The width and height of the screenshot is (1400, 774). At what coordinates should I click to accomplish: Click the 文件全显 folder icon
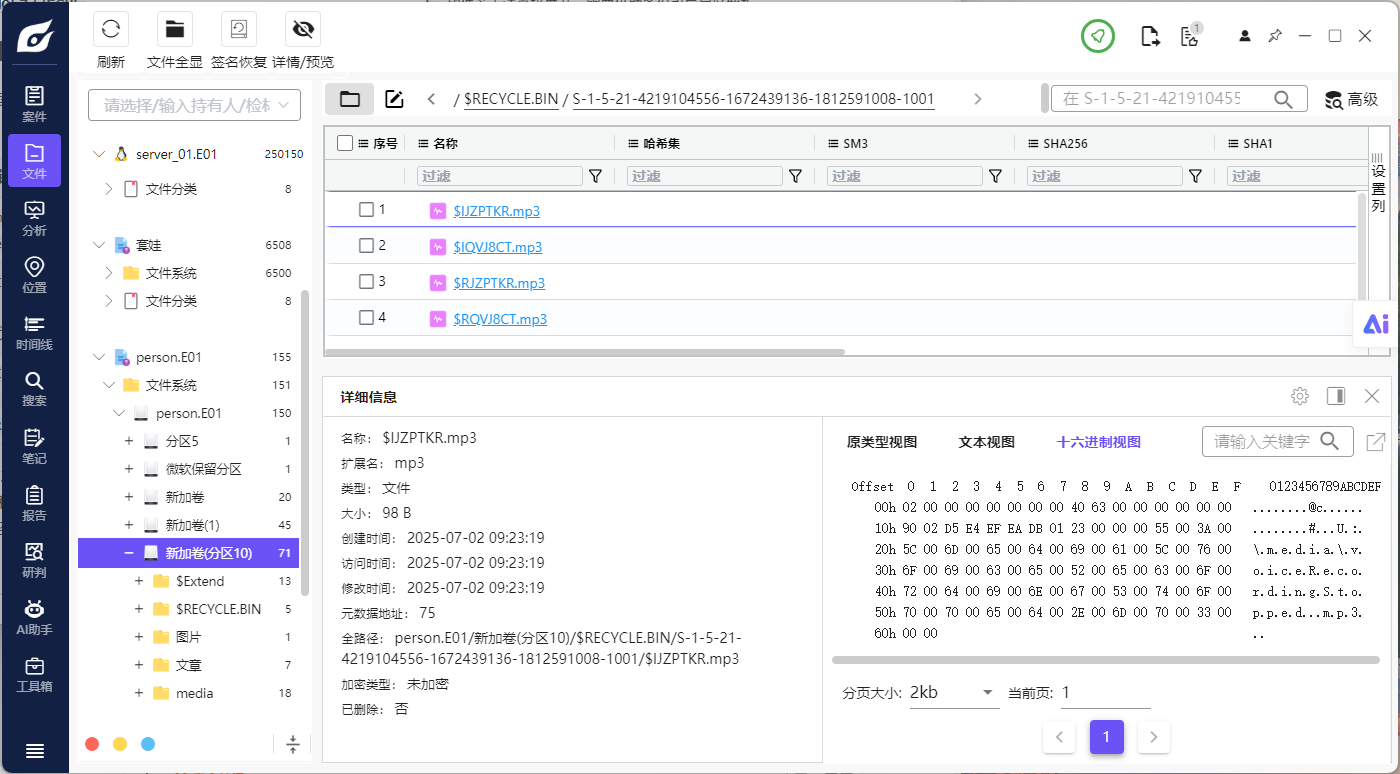pos(175,29)
